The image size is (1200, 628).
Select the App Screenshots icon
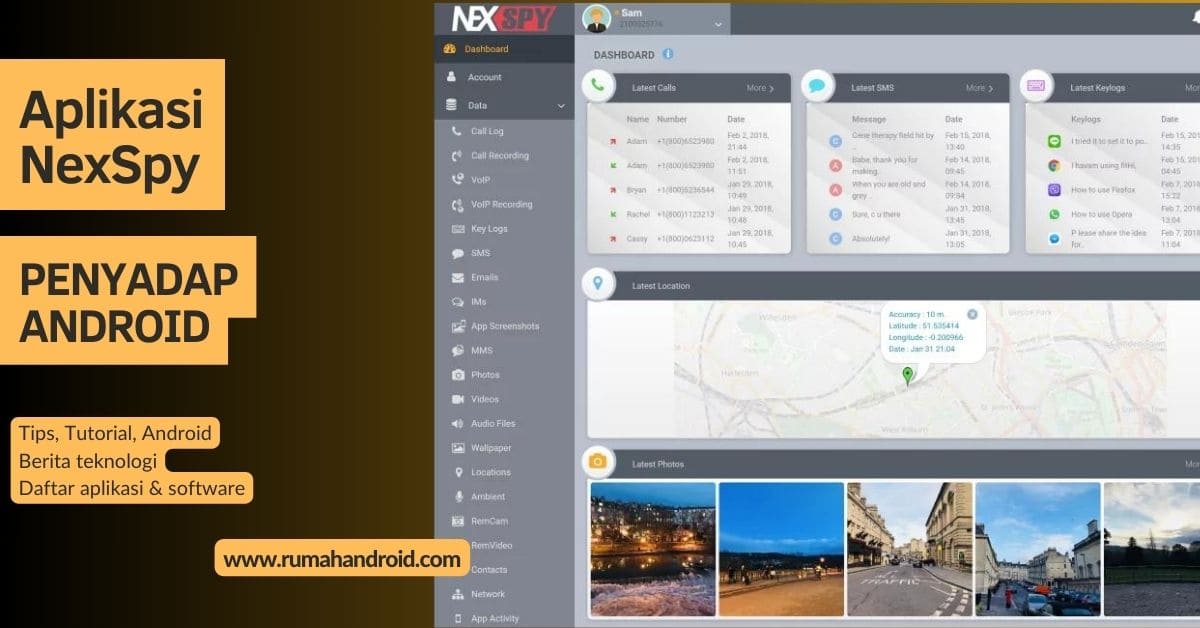coord(458,326)
